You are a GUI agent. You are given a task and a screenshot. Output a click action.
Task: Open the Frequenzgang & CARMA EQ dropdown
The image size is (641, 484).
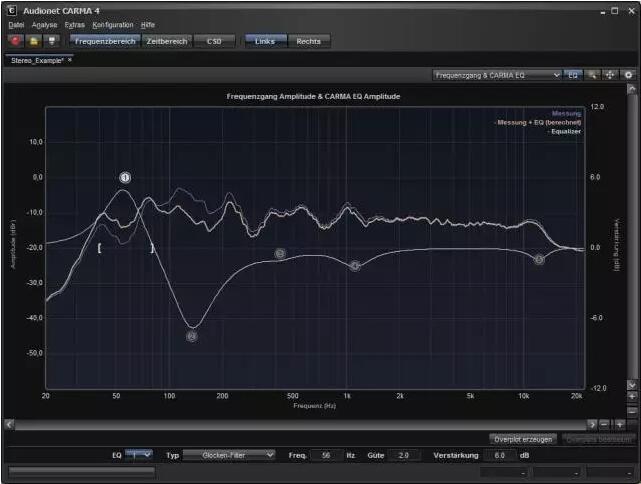[x=498, y=75]
